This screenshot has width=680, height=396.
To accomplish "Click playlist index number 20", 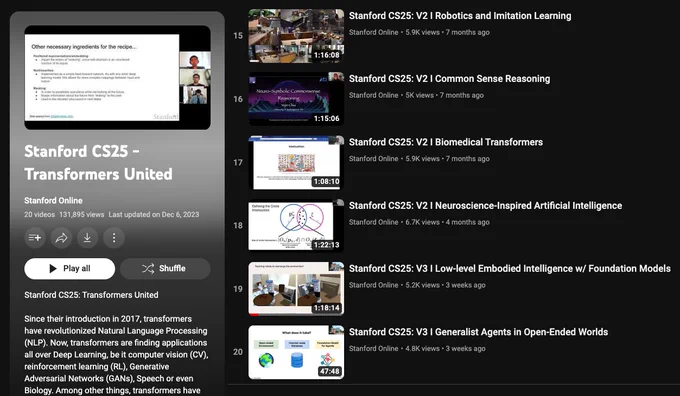I will (238, 352).
